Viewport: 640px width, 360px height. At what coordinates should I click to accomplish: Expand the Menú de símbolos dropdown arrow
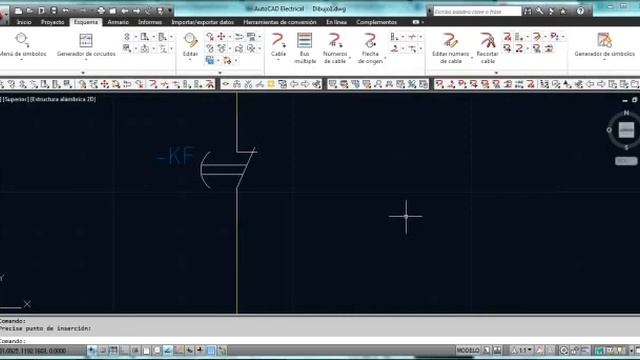pos(22,60)
